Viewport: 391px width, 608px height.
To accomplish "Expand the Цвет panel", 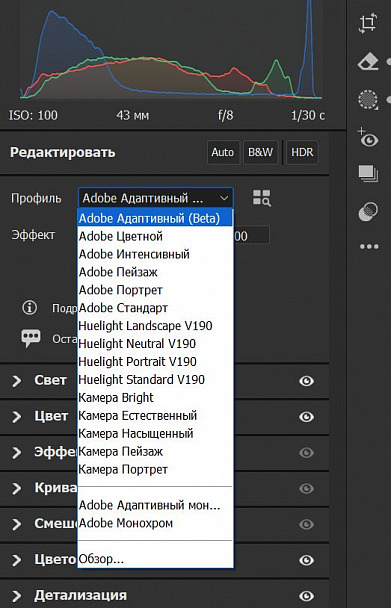I will click(x=17, y=417).
